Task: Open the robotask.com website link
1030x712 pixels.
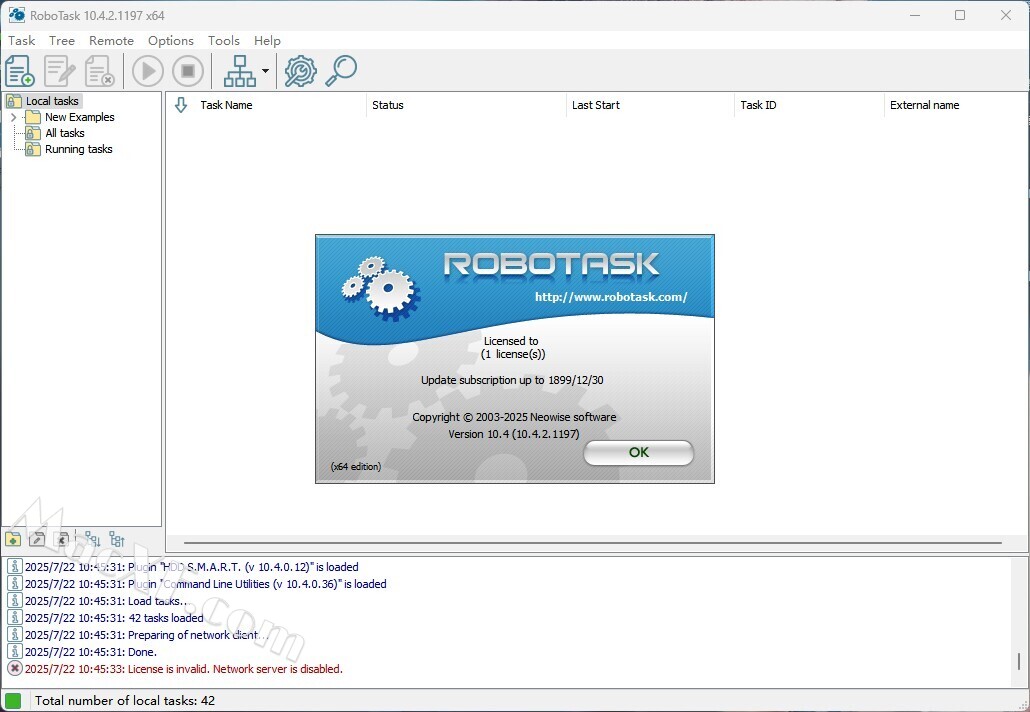Action: pos(611,297)
